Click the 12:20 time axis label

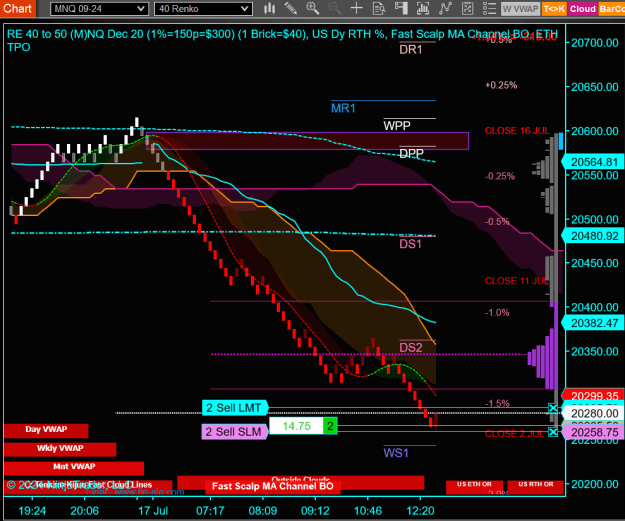420,511
